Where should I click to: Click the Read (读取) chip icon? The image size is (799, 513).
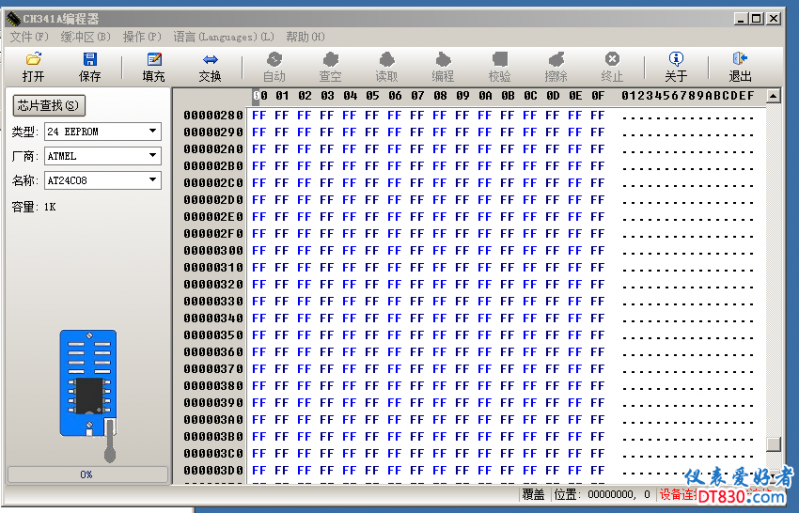click(386, 60)
